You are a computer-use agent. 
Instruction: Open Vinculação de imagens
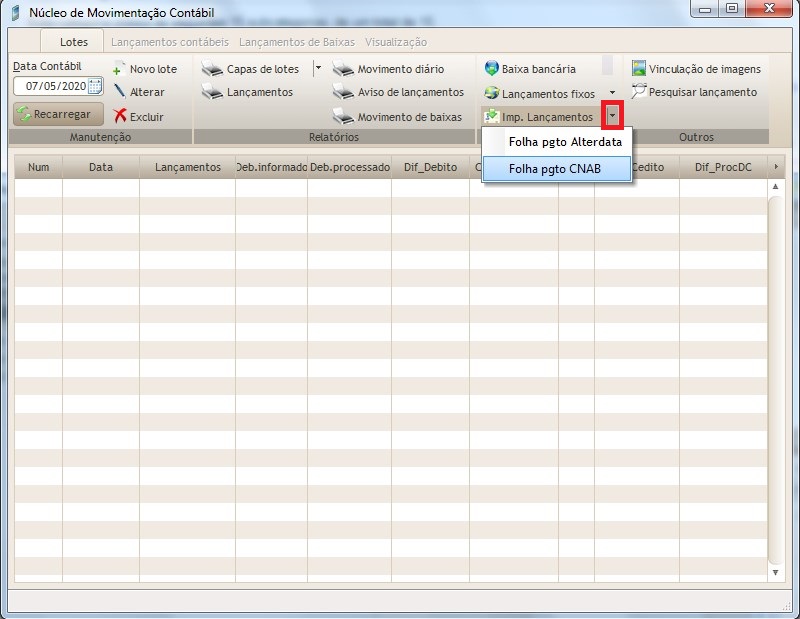(703, 68)
